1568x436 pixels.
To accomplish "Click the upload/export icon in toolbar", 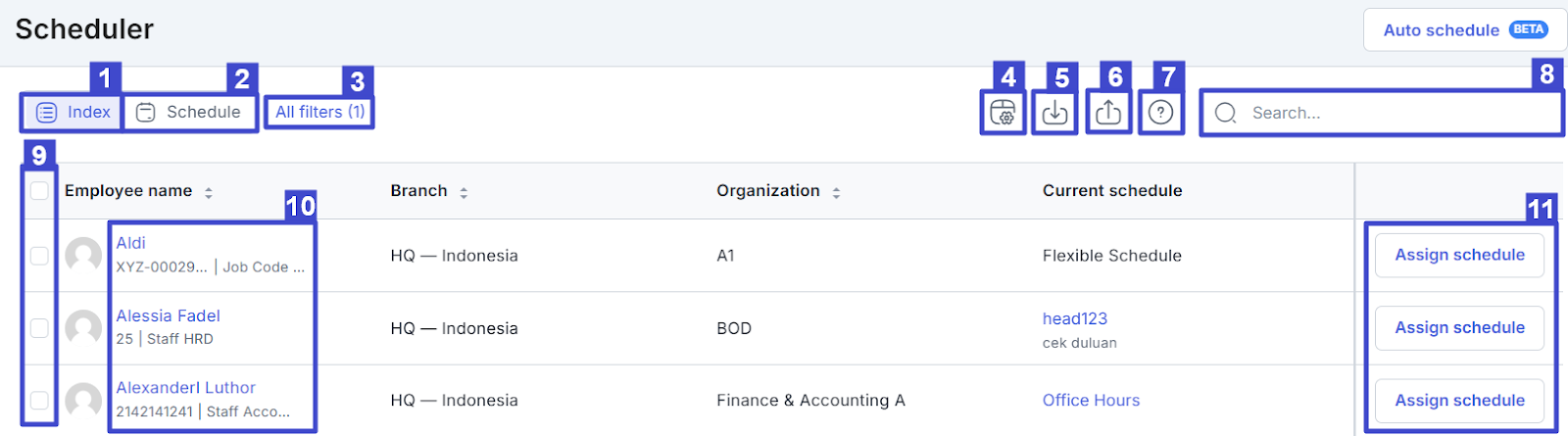I will click(x=1108, y=113).
